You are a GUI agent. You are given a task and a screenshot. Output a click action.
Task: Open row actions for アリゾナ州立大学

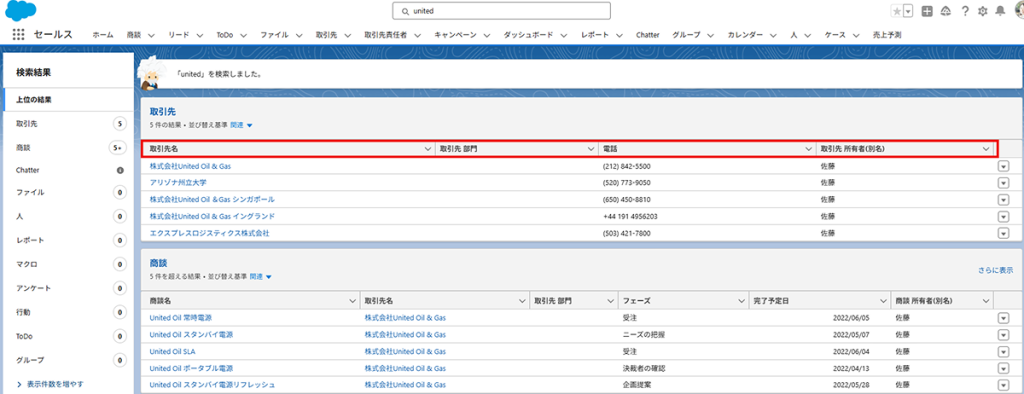tap(1003, 183)
